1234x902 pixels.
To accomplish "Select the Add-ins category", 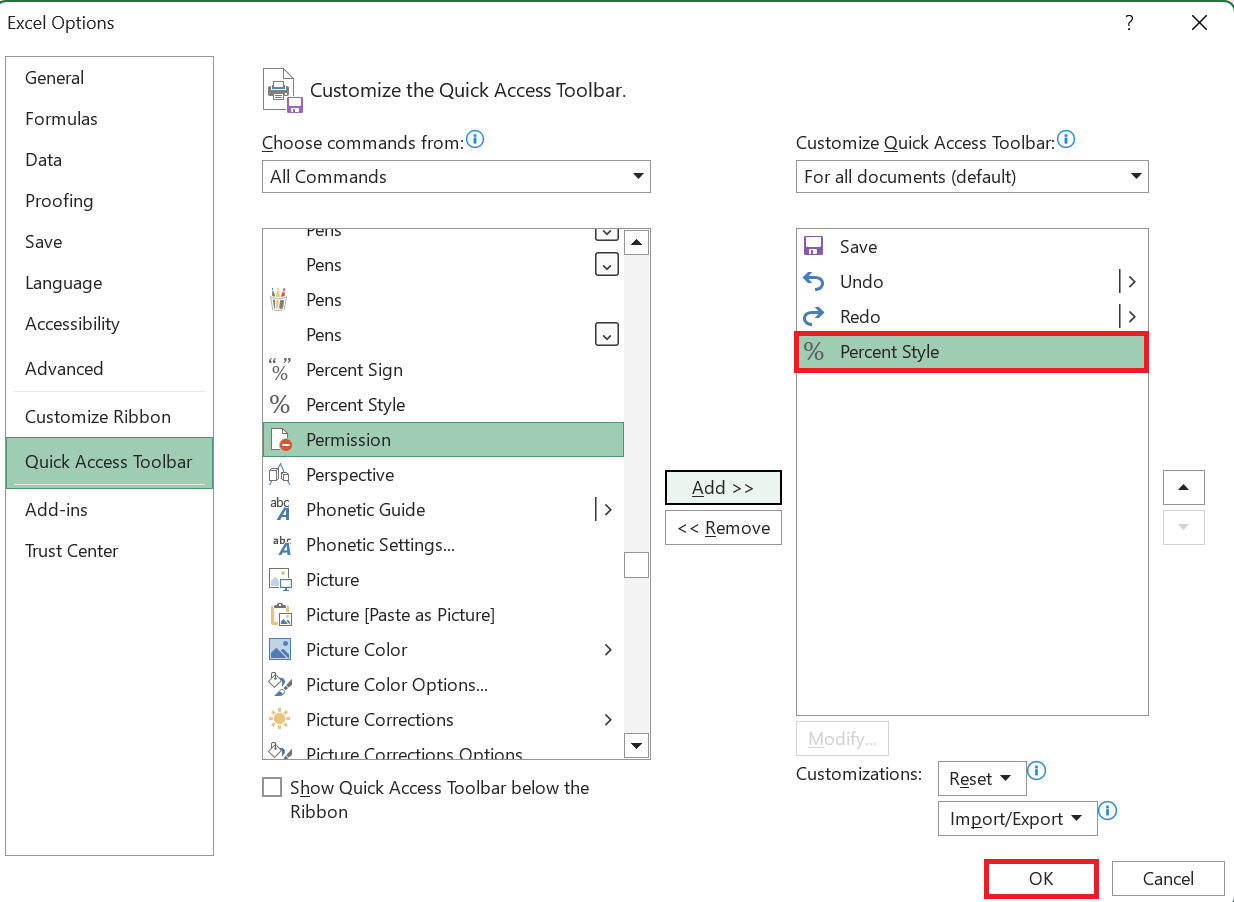I will pos(109,510).
